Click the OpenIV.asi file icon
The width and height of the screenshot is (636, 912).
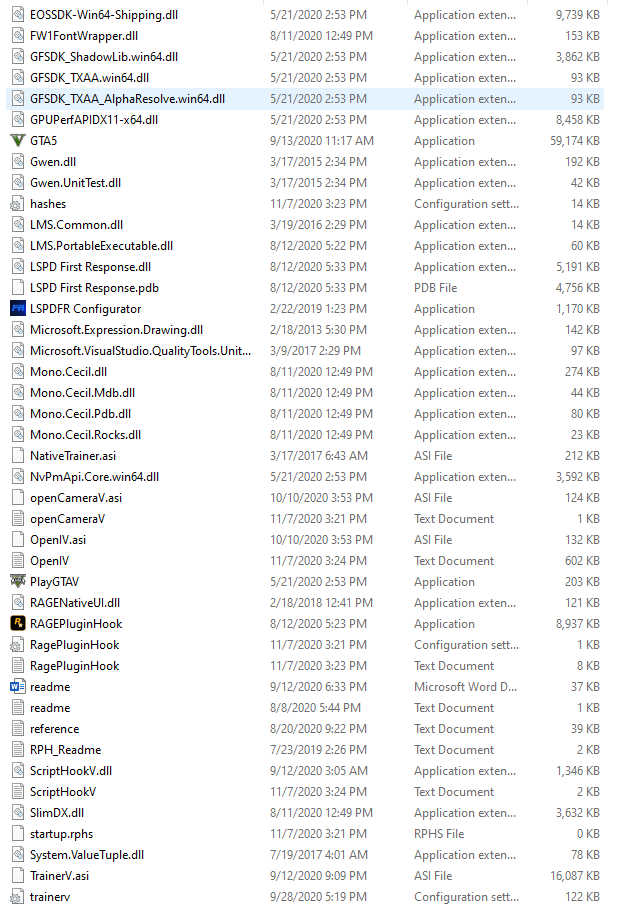(18, 540)
